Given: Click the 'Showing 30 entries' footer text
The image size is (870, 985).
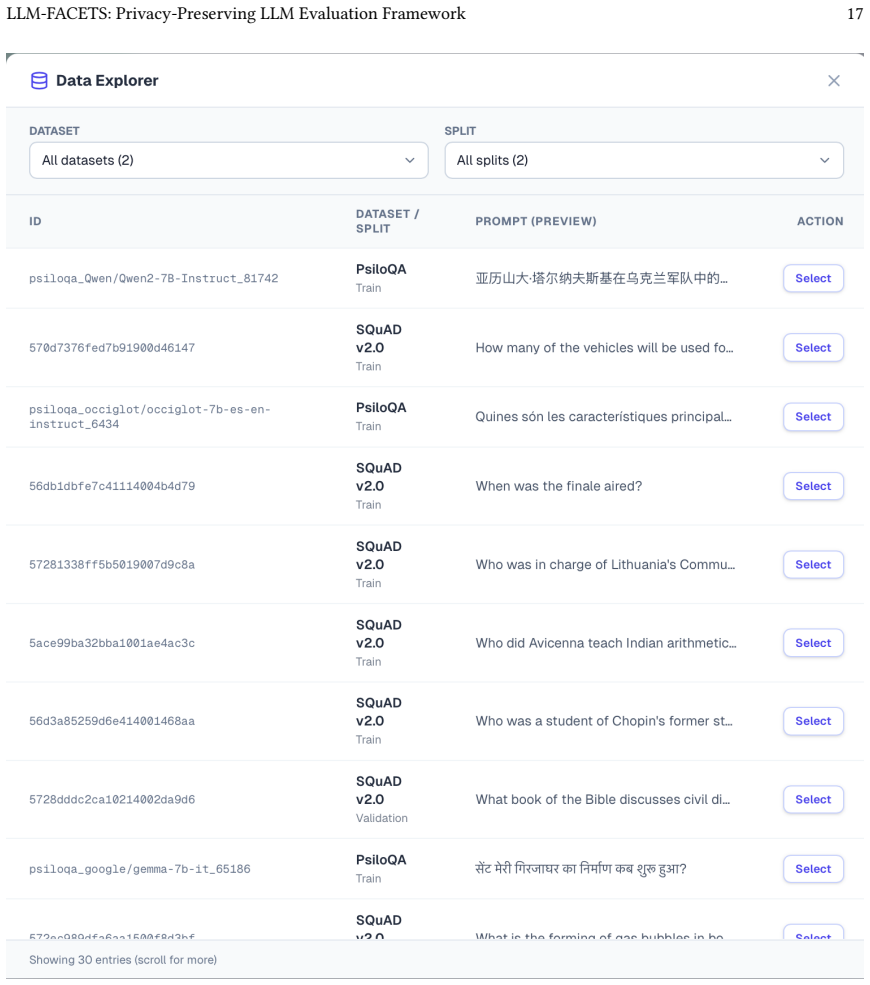Looking at the screenshot, I should tap(122, 960).
